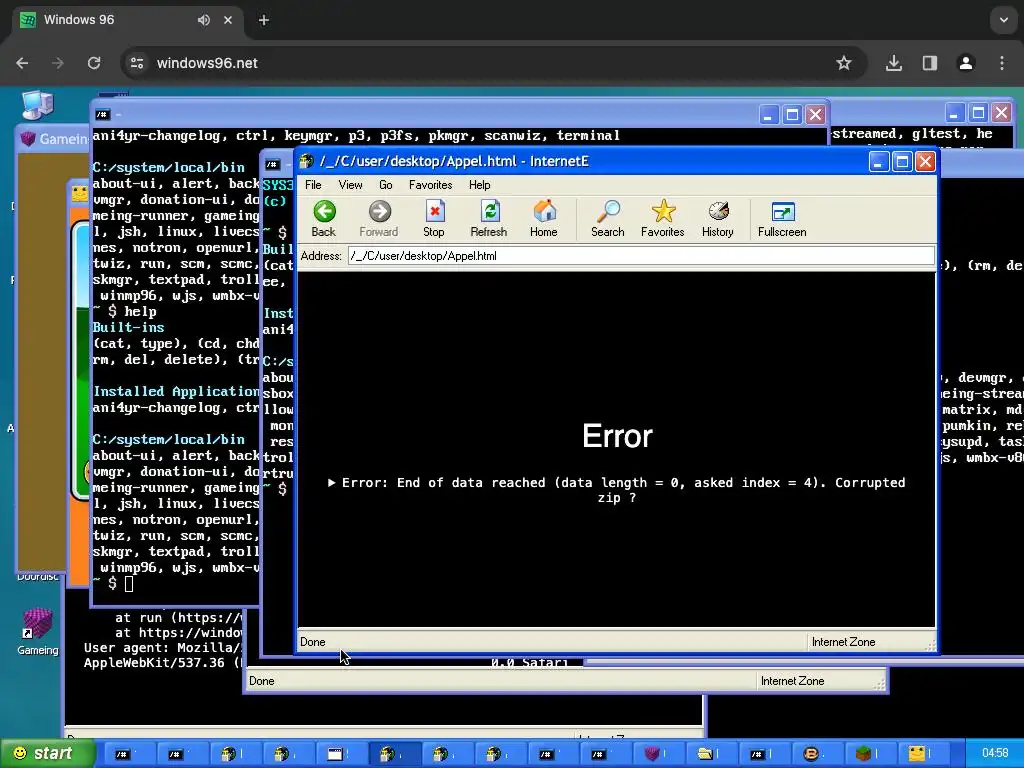This screenshot has height=768, width=1024.
Task: Open the View menu in InternetE
Action: [x=351, y=185]
